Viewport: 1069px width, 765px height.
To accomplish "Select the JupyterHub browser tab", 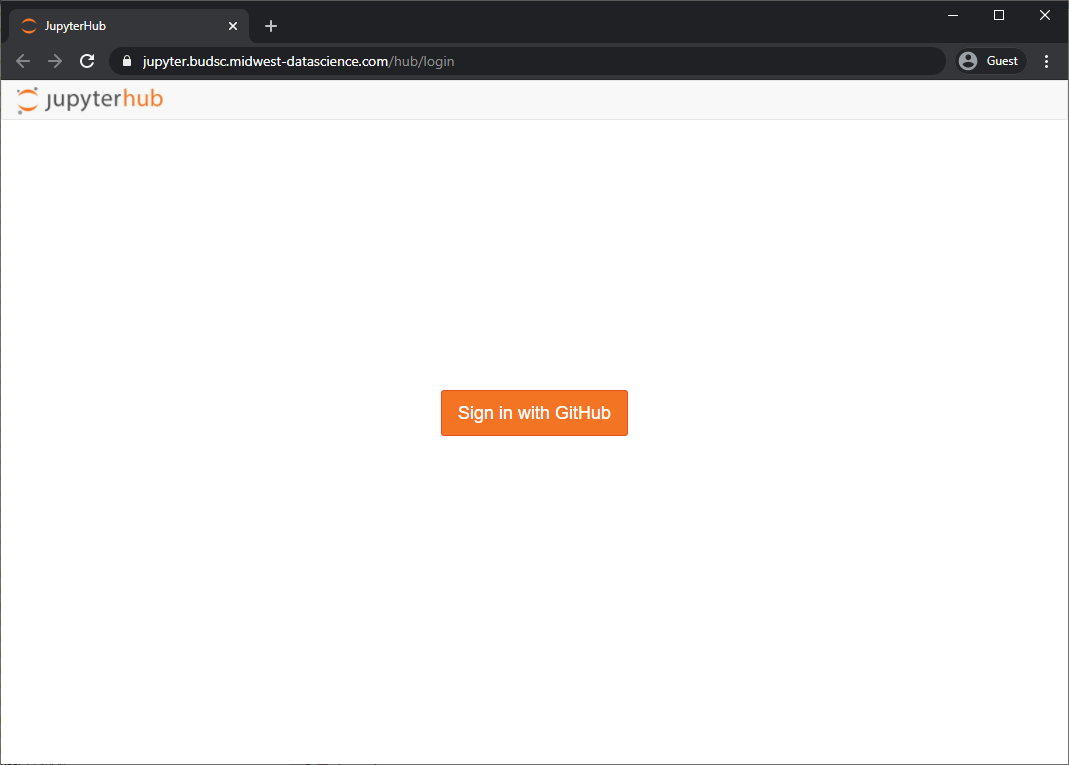I will pos(129,26).
